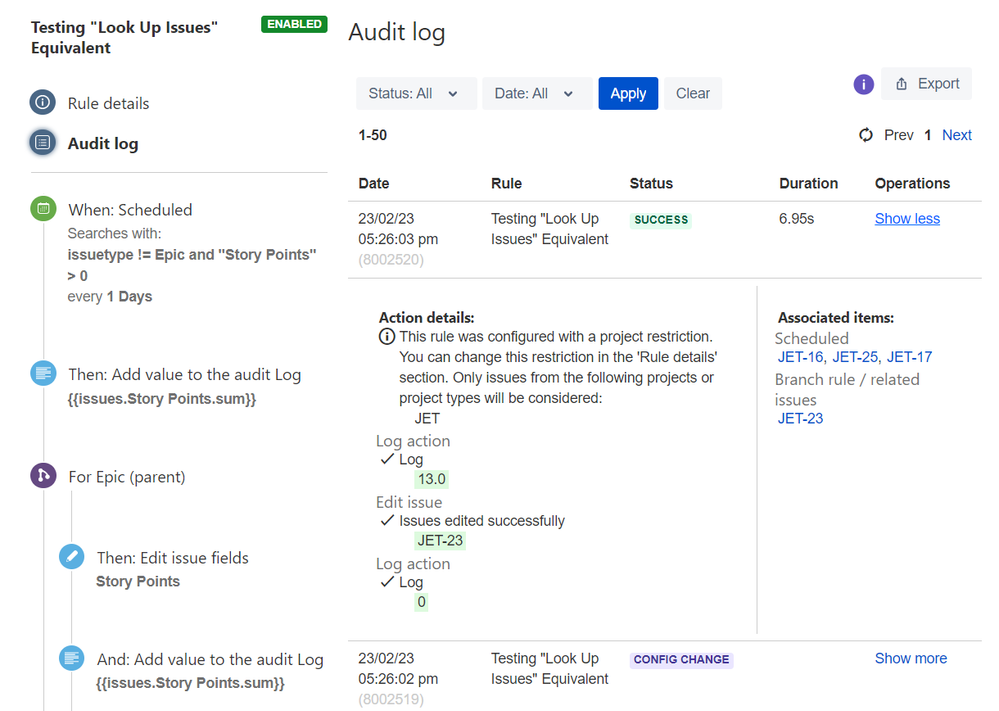This screenshot has width=999, height=711.
Task: Open the purple For Epic branch icon
Action: click(43, 475)
